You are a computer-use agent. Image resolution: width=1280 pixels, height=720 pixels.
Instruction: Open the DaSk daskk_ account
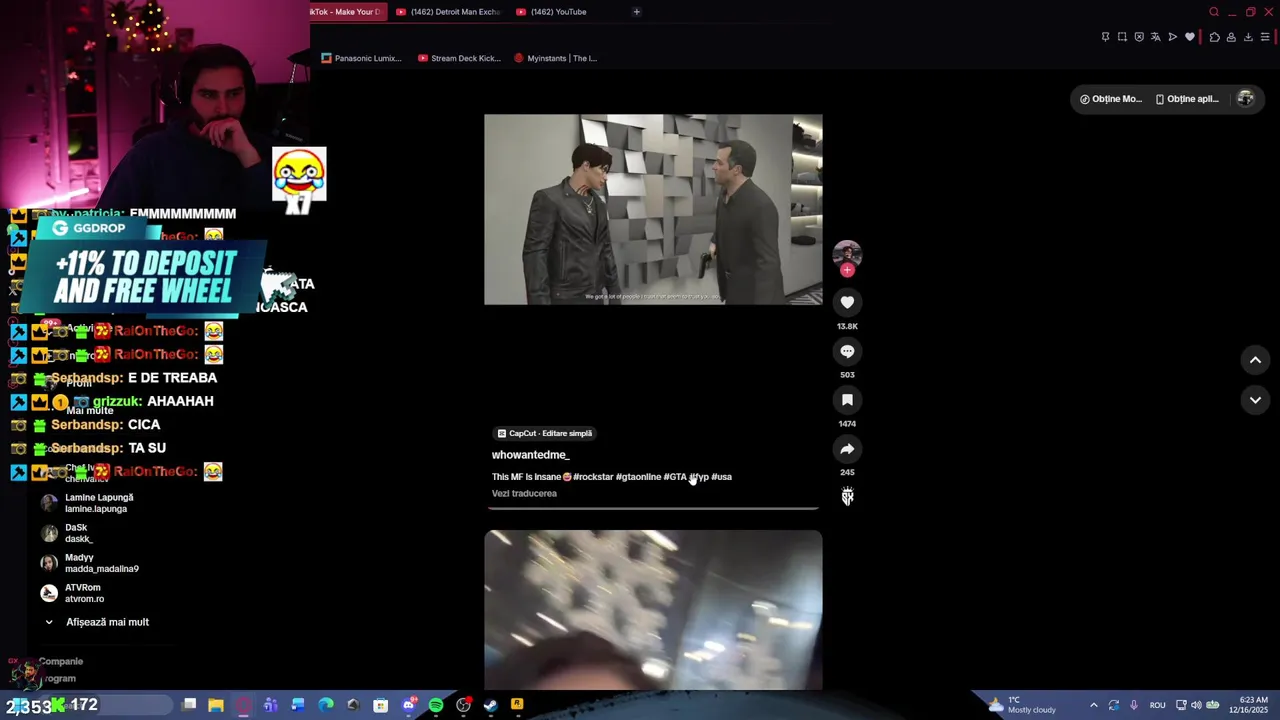pyautogui.click(x=68, y=533)
